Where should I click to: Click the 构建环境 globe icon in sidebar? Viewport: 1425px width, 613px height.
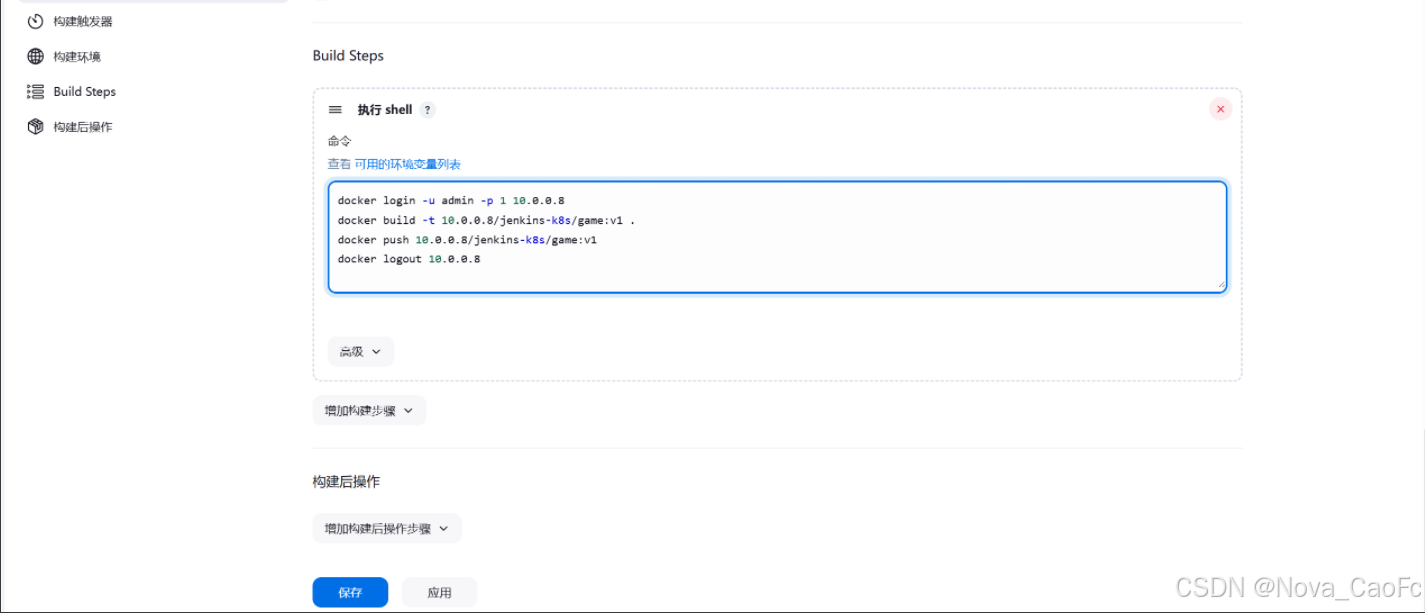pos(36,56)
